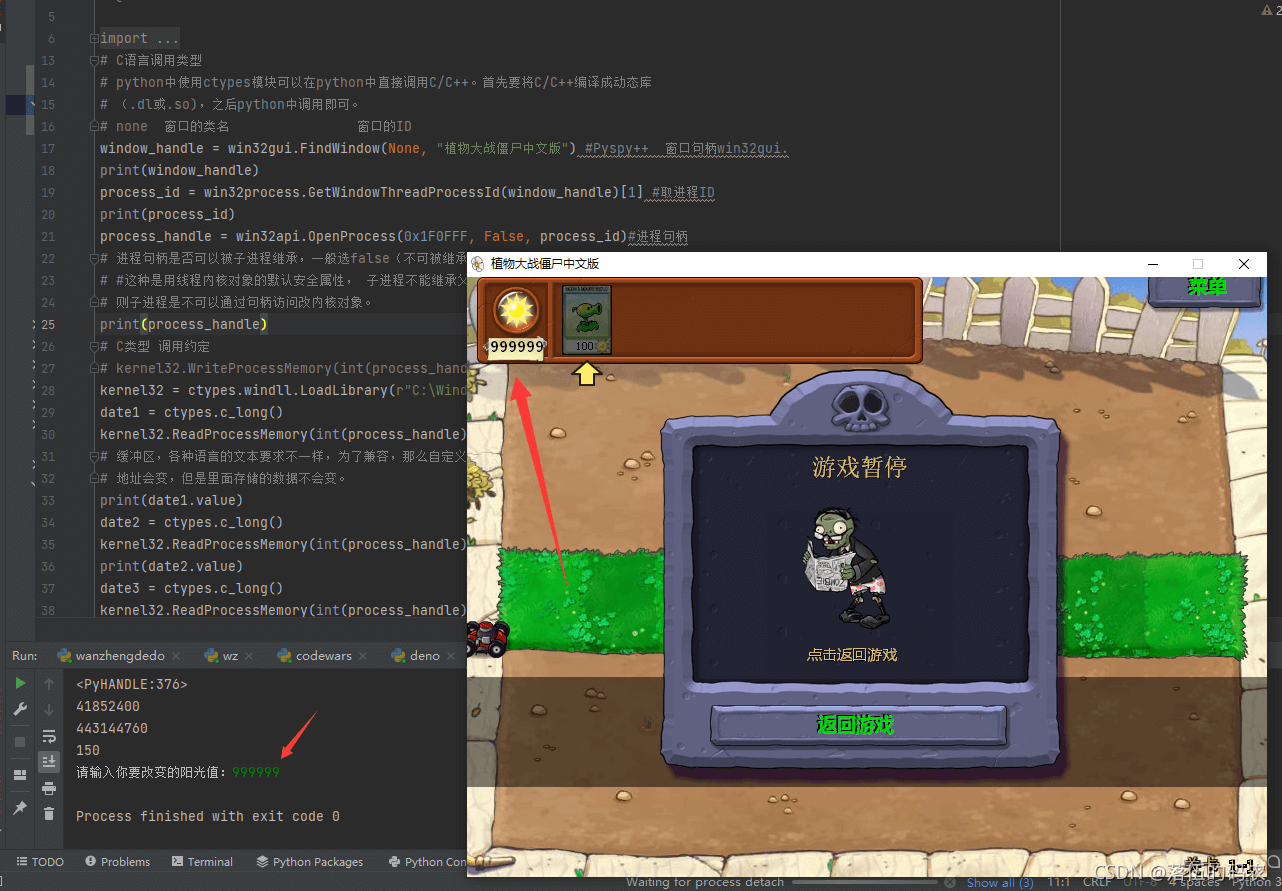Click the game window title bar icon
This screenshot has width=1282, height=891.
(x=478, y=264)
